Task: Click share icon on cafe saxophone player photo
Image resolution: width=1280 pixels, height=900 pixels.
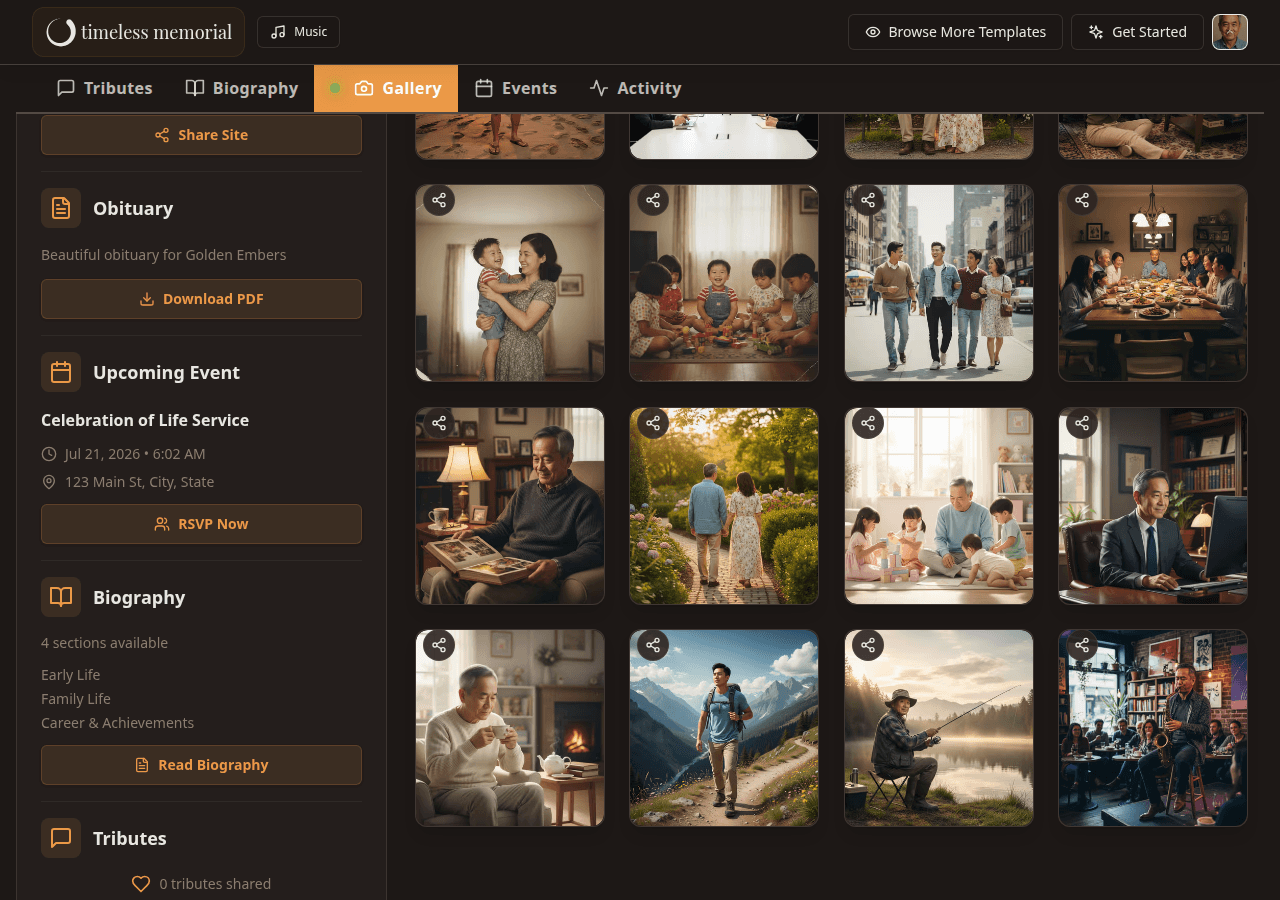Action: click(1082, 645)
